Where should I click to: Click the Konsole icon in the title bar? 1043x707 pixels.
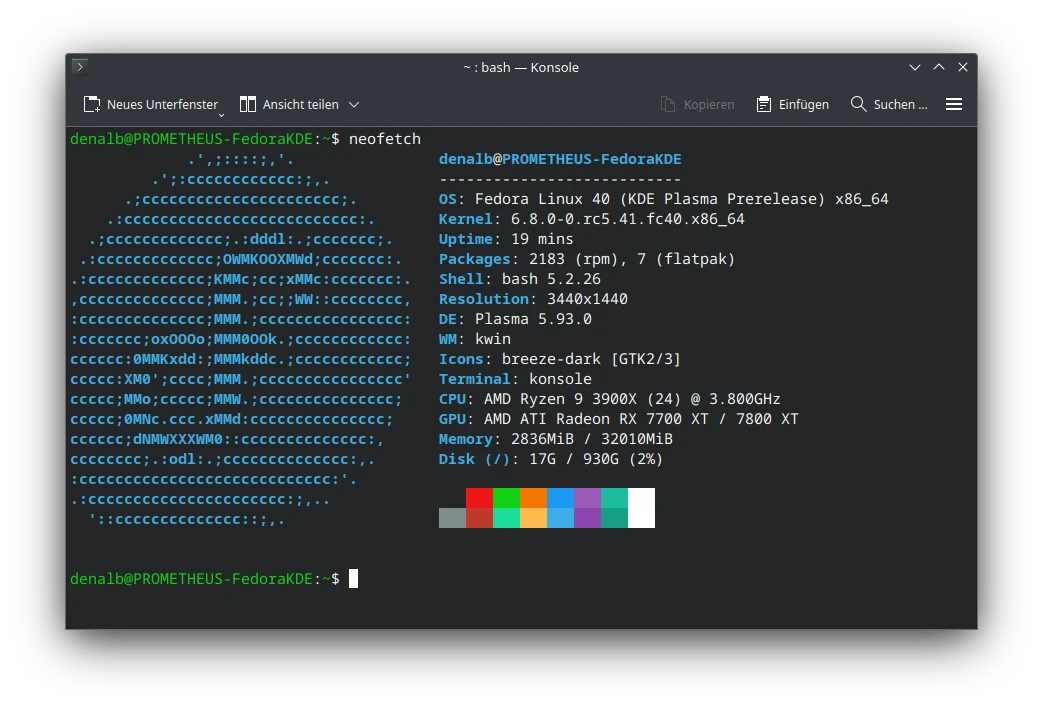click(x=80, y=67)
